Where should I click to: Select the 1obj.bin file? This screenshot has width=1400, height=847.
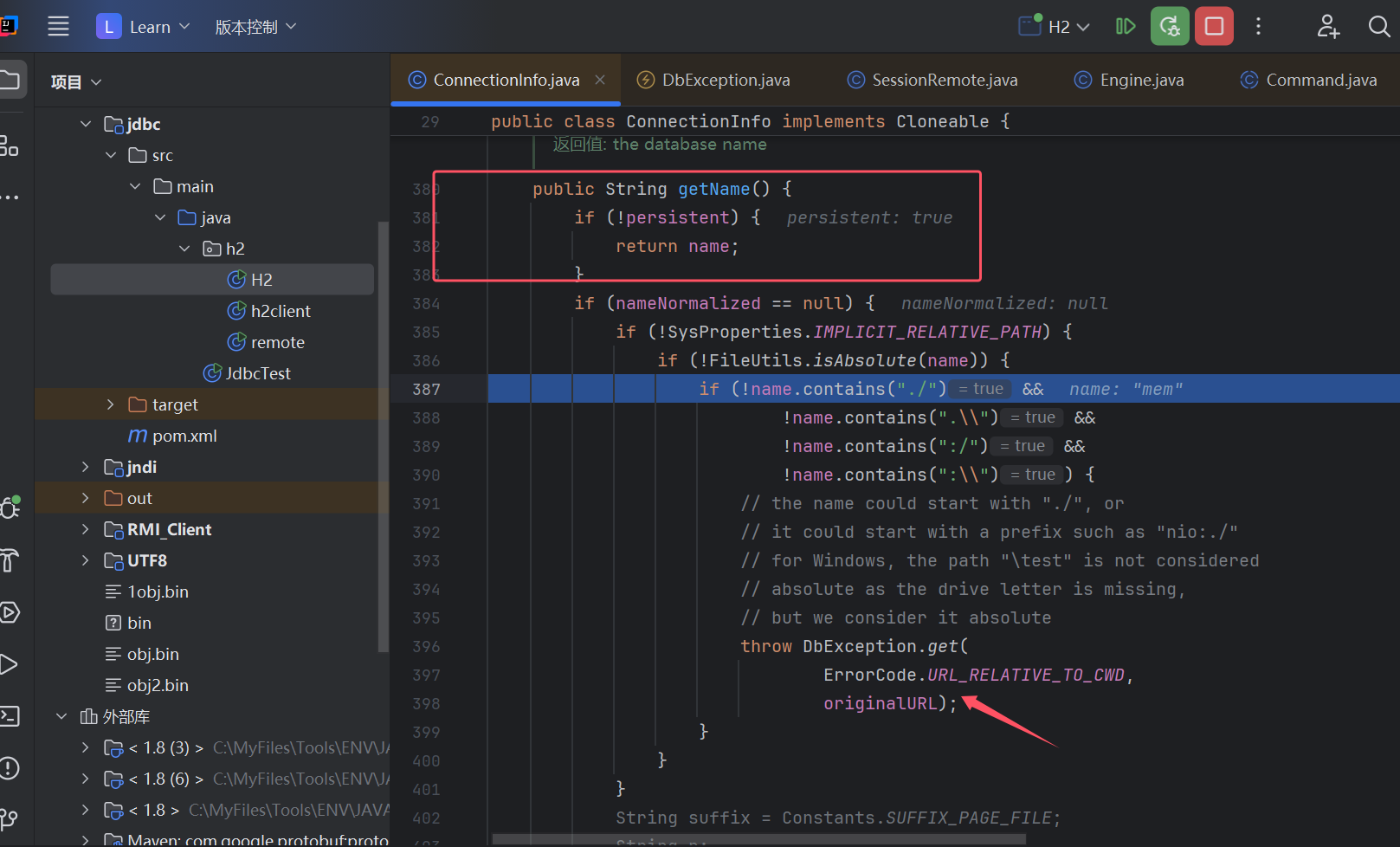point(146,592)
